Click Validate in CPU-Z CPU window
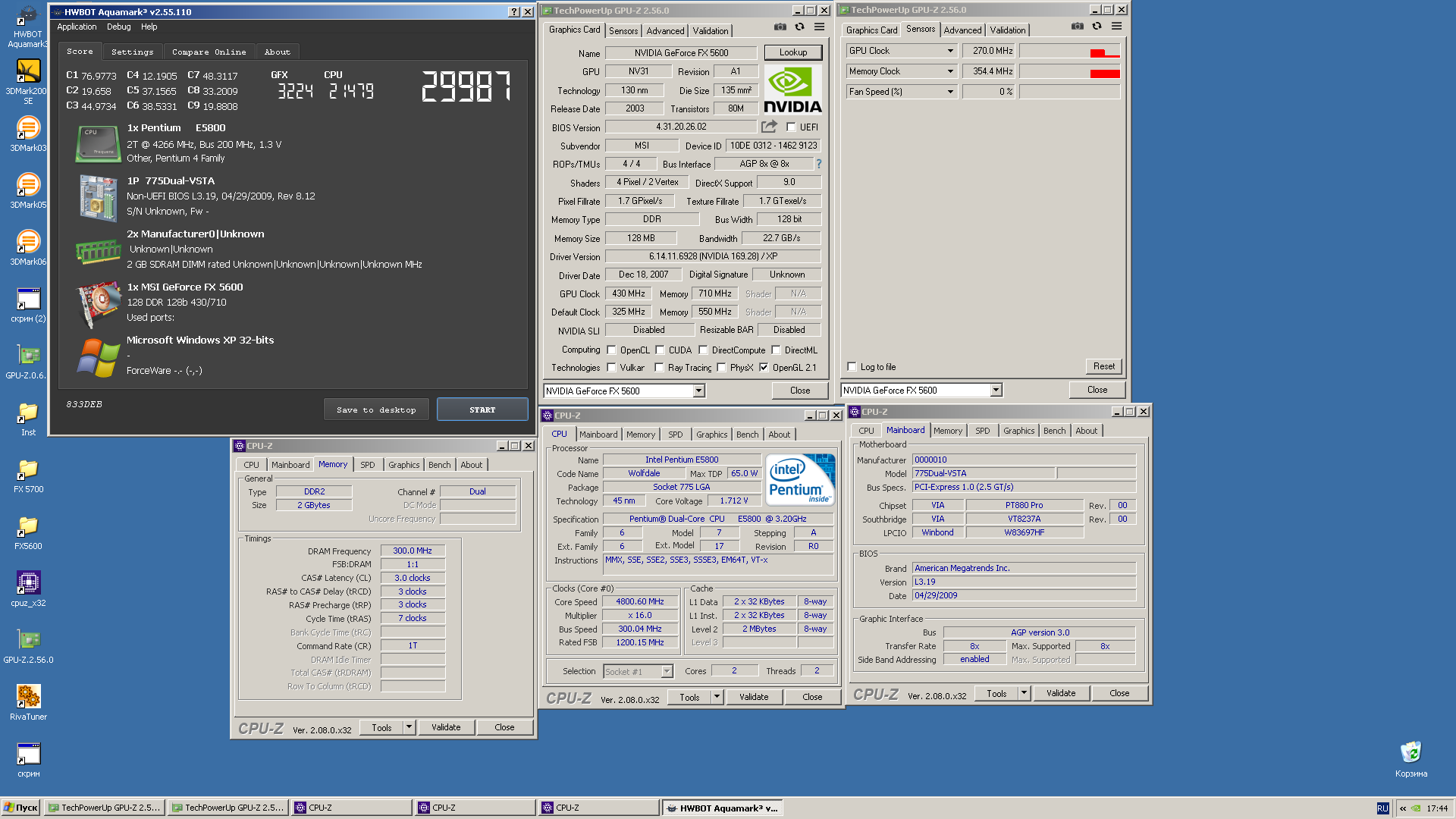 click(x=754, y=697)
